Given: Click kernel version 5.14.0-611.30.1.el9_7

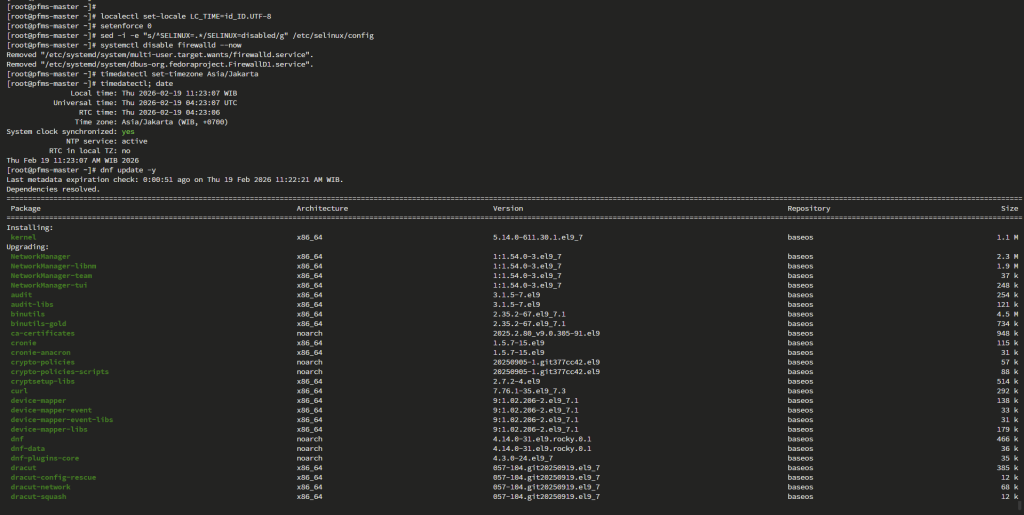Looking at the screenshot, I should click(537, 238).
